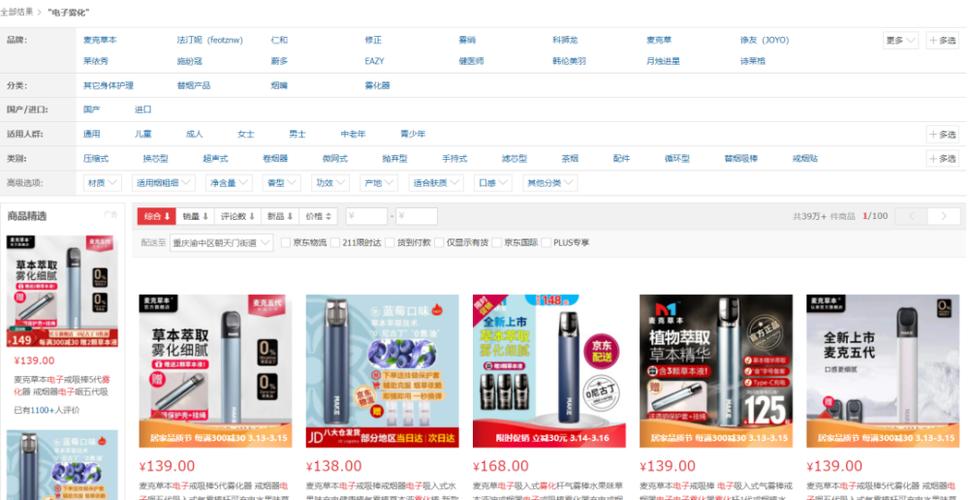Filter by 进口 origin
The width and height of the screenshot is (969, 500).
(143, 109)
